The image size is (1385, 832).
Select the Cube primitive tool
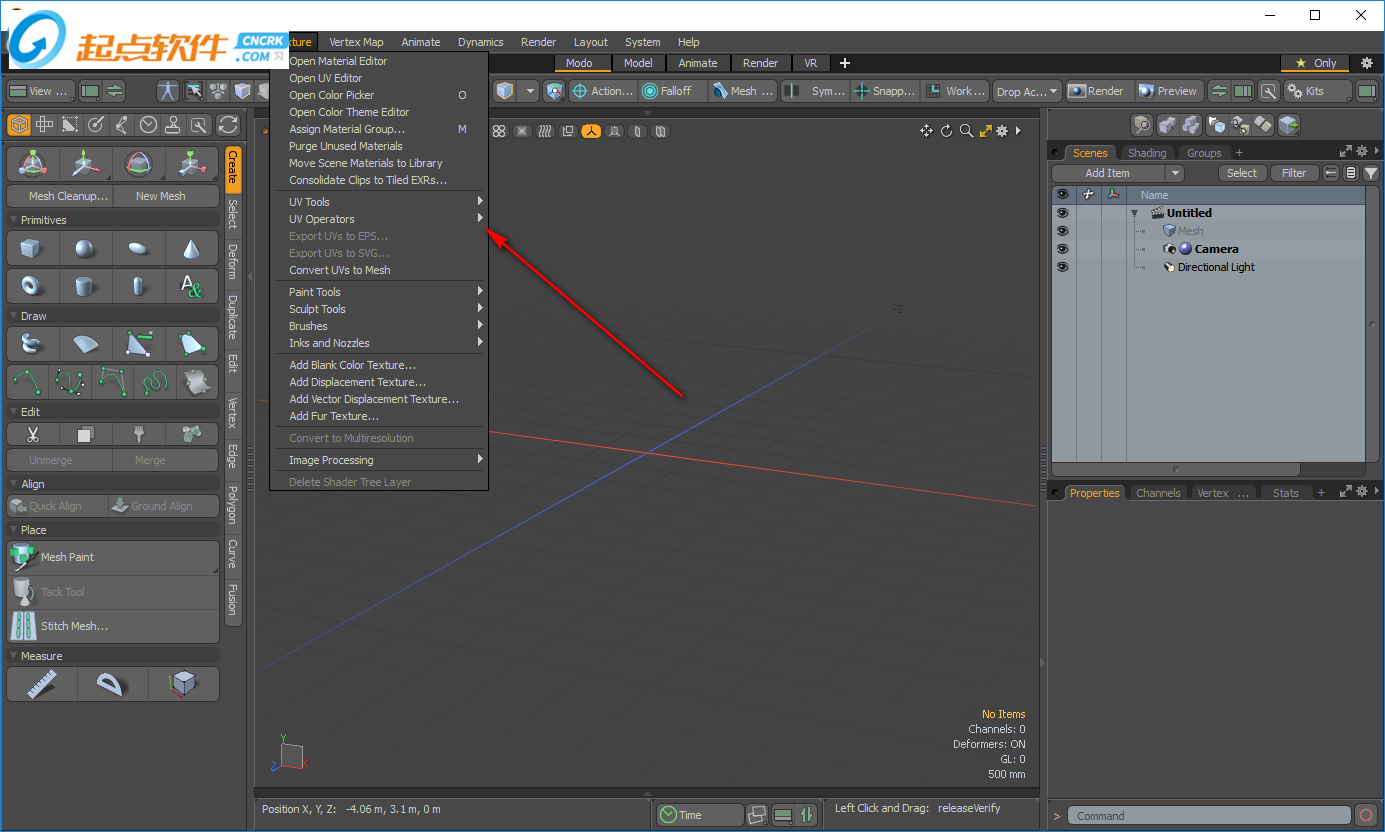click(x=31, y=249)
